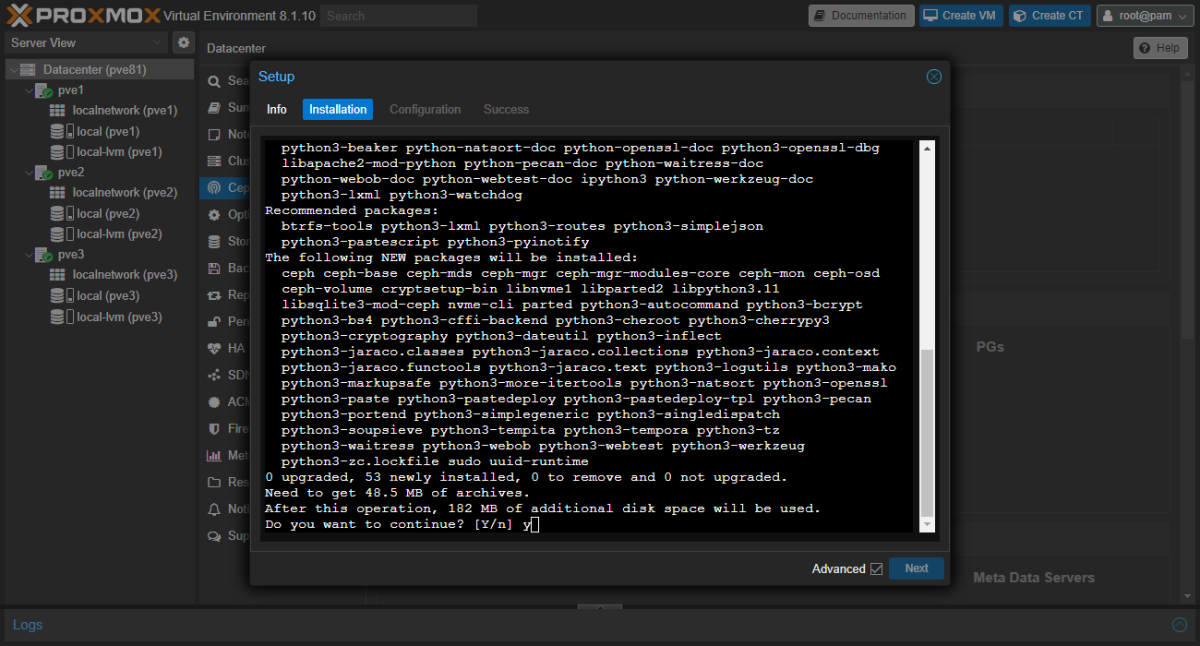1200x646 pixels.
Task: Close the Setup dialog
Action: point(934,77)
